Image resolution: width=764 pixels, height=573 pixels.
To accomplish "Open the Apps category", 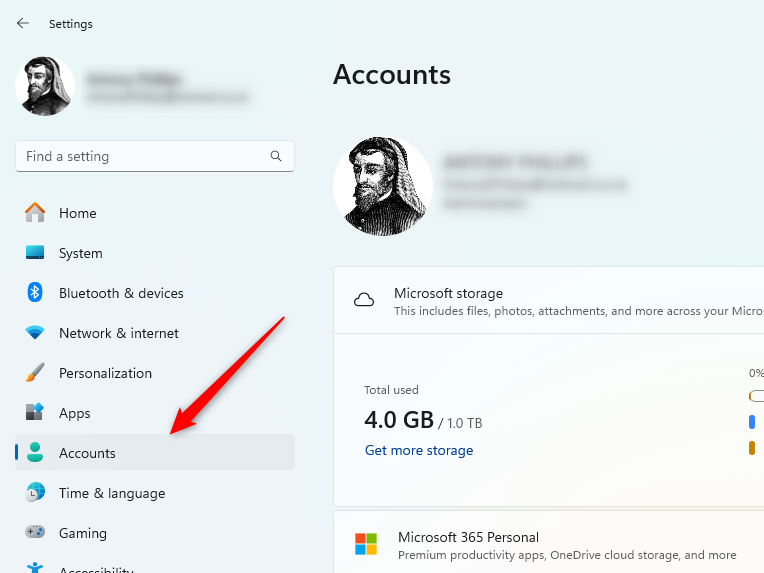I will tap(155, 413).
